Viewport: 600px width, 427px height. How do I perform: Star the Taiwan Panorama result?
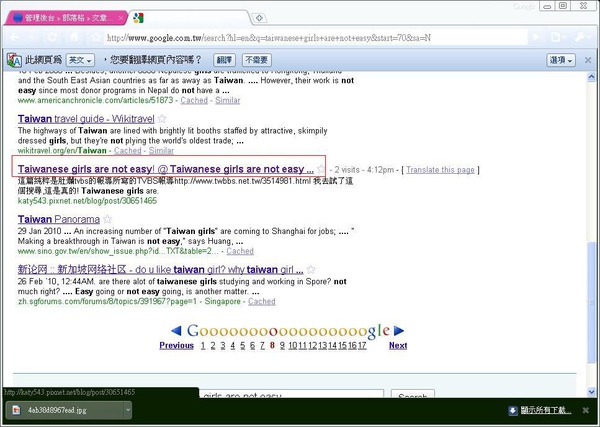coord(107,219)
